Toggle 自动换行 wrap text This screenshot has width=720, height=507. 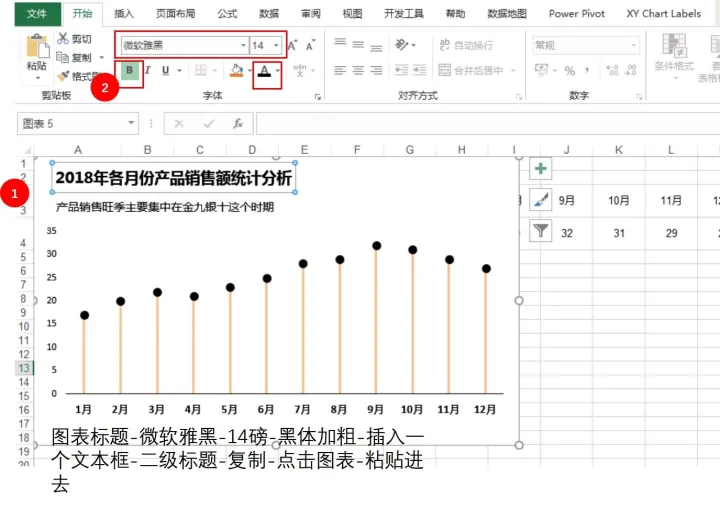tap(466, 45)
